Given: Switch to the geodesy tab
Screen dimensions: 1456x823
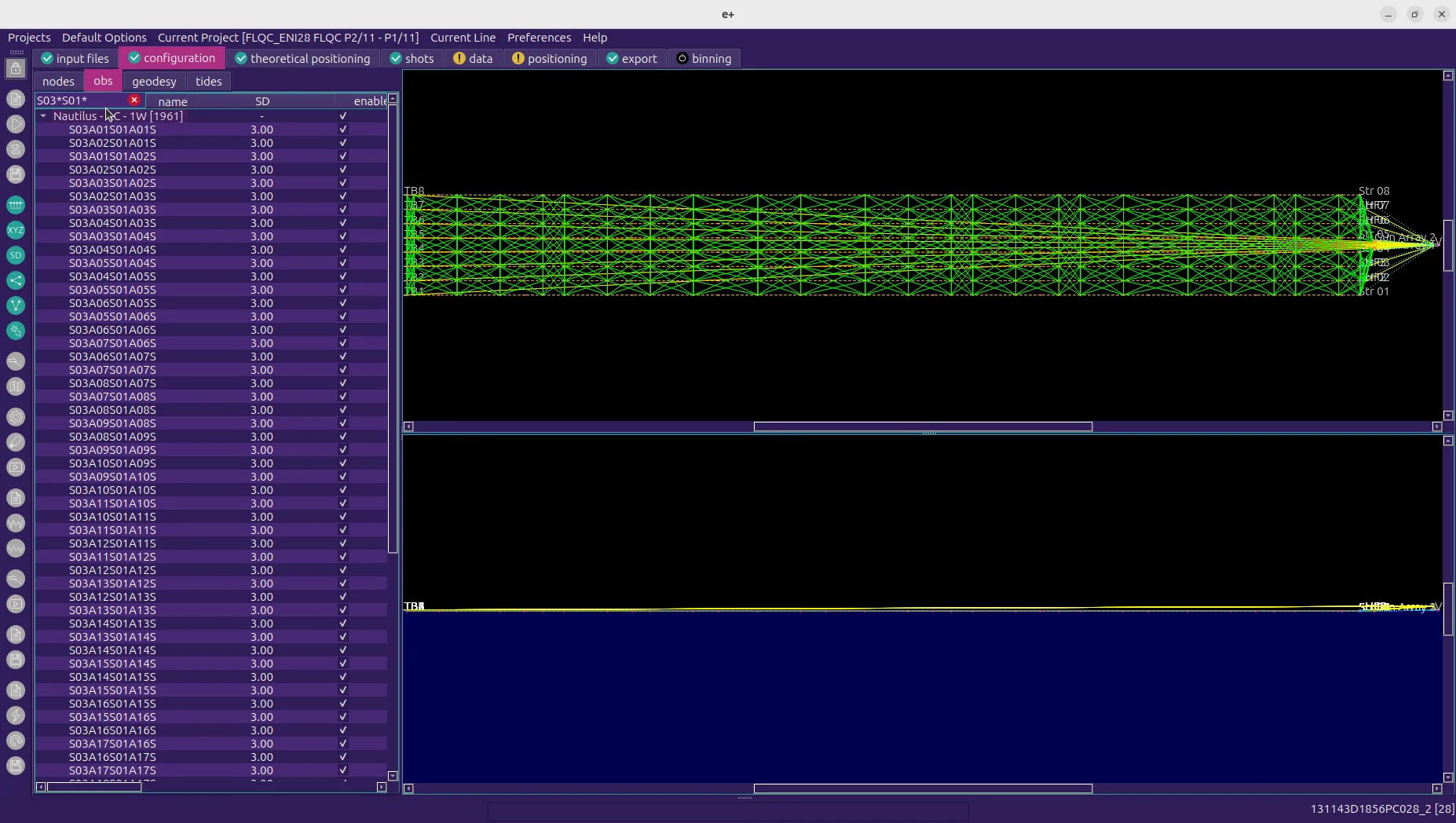Looking at the screenshot, I should point(154,82).
